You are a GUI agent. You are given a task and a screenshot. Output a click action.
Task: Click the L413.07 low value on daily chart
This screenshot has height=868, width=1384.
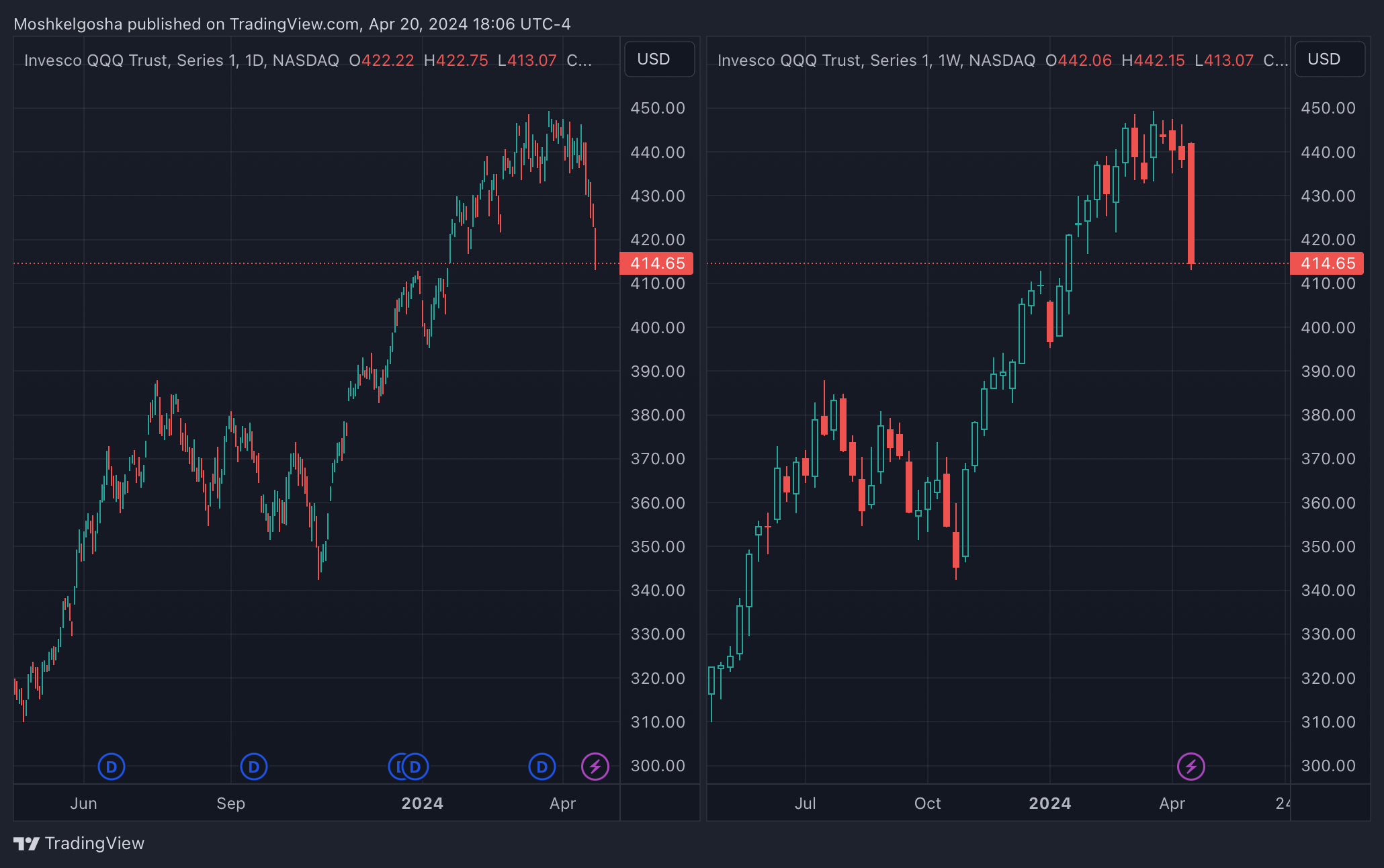point(527,60)
